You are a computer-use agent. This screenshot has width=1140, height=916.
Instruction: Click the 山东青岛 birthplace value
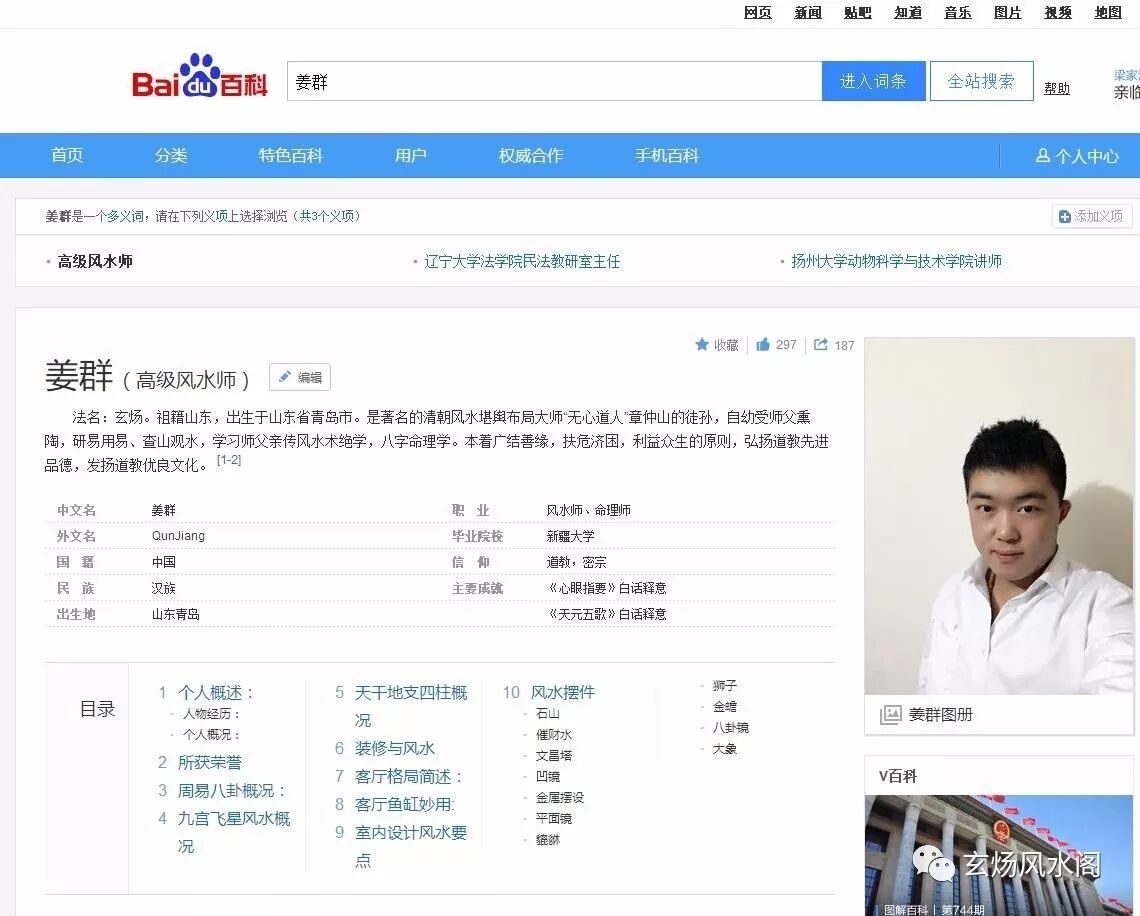coord(175,614)
